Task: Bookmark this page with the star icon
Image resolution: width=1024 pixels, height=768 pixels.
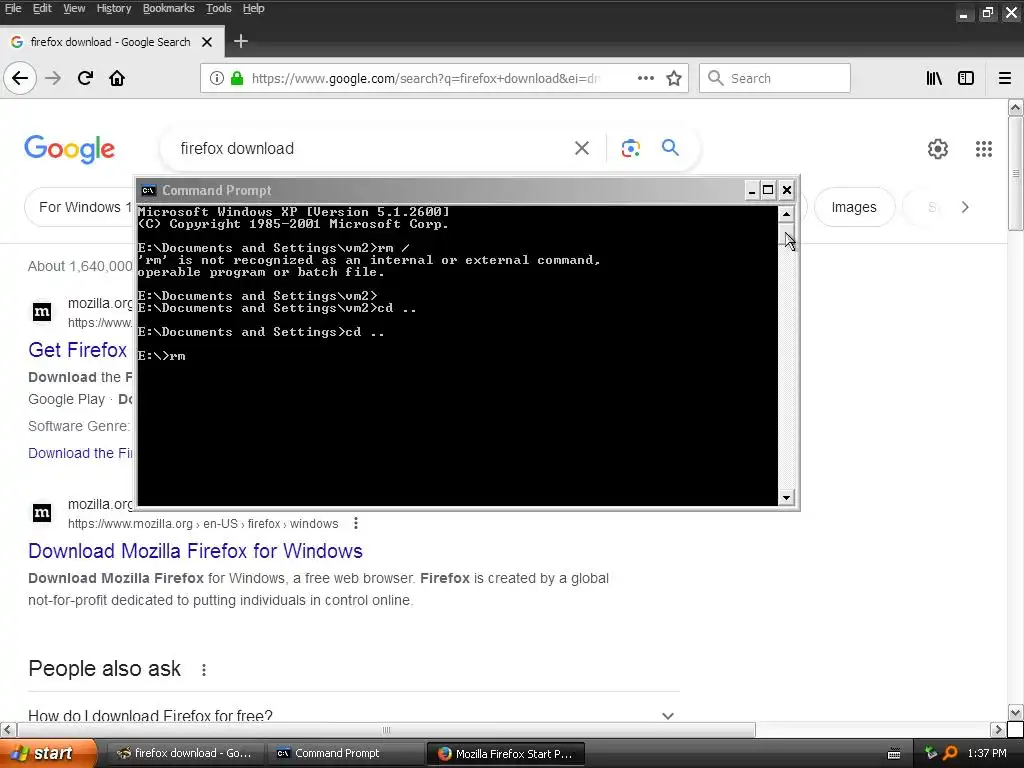Action: [674, 78]
